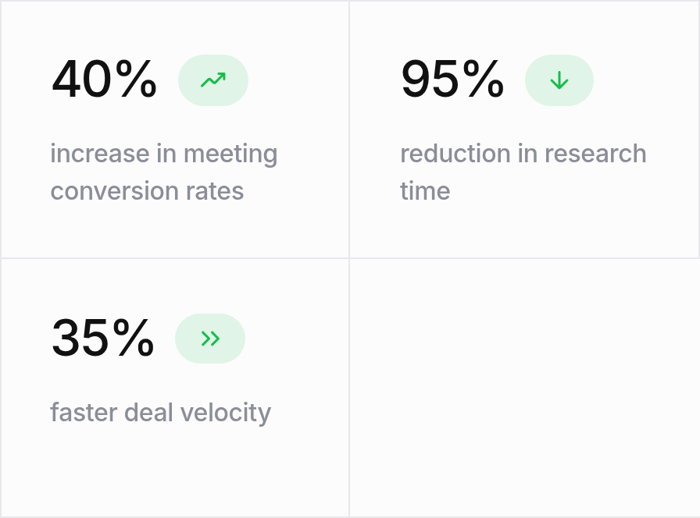This screenshot has height=518, width=700.
Task: Click the "conversion rates" text line
Action: [x=147, y=191]
